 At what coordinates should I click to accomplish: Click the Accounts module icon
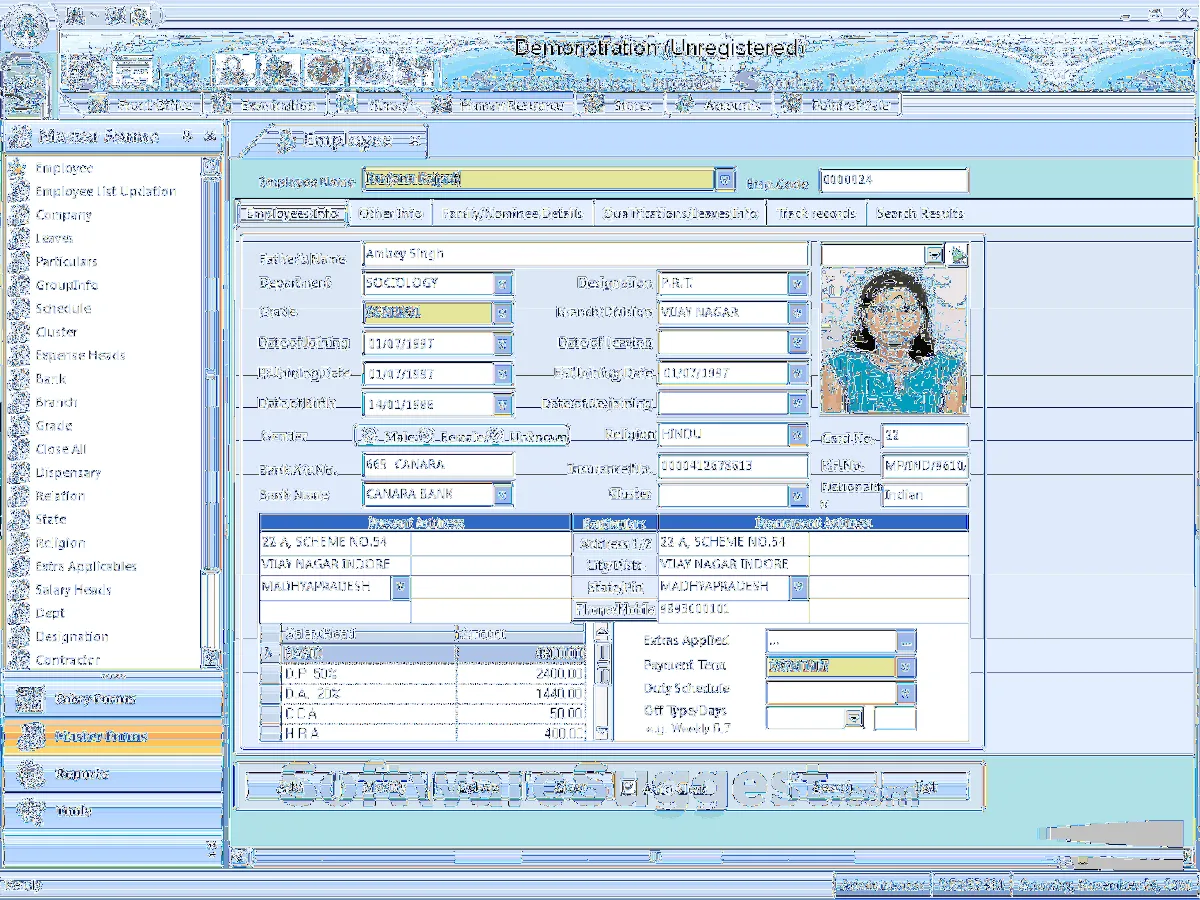(684, 105)
